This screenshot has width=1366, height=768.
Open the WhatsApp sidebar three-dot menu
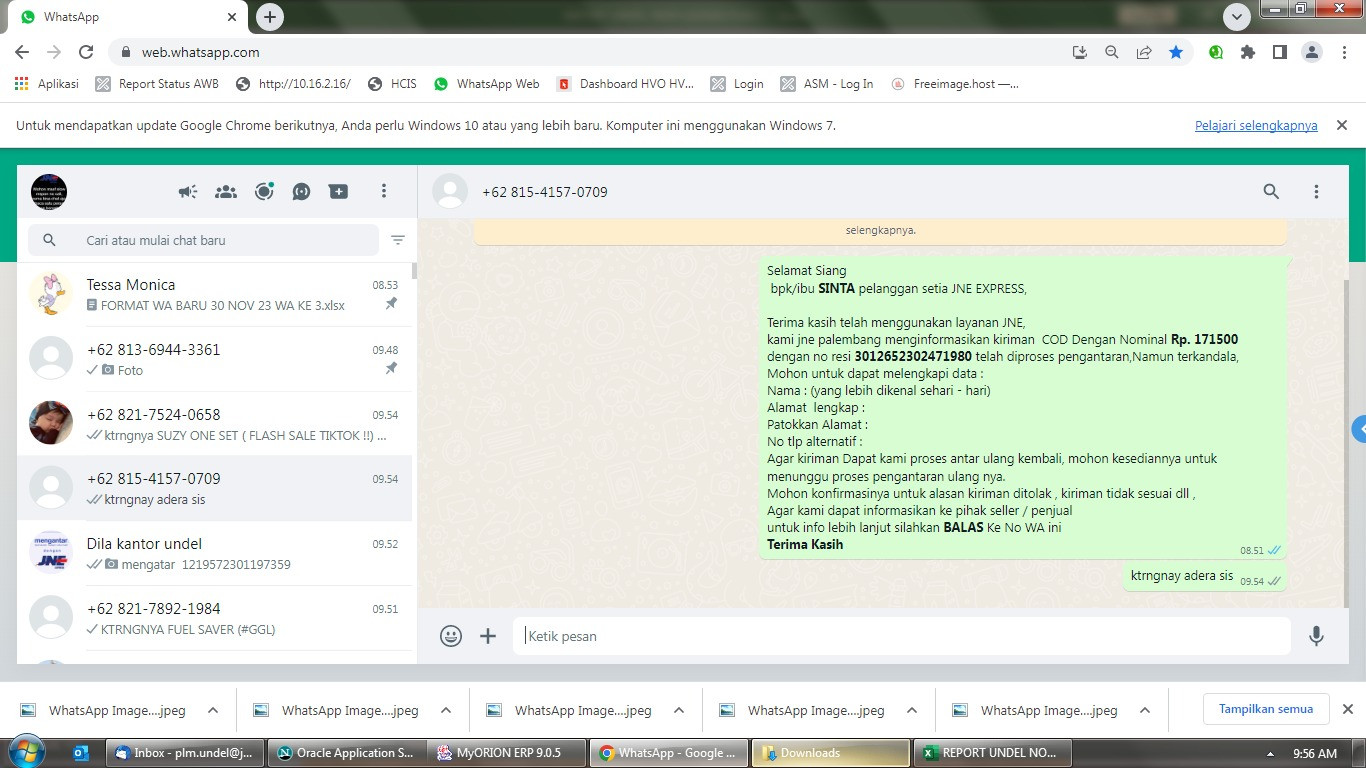pyautogui.click(x=384, y=191)
